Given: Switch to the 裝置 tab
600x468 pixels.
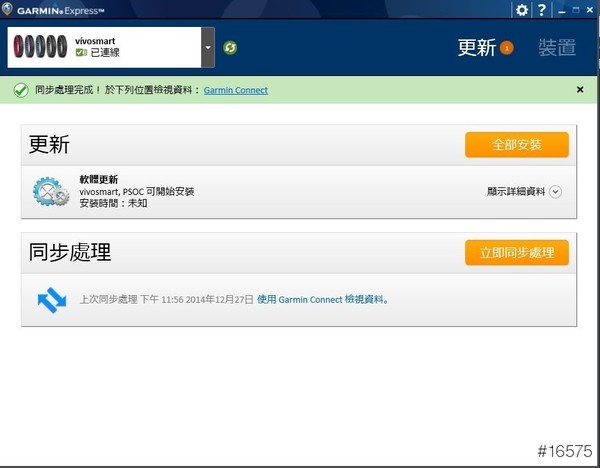Looking at the screenshot, I should (557, 48).
